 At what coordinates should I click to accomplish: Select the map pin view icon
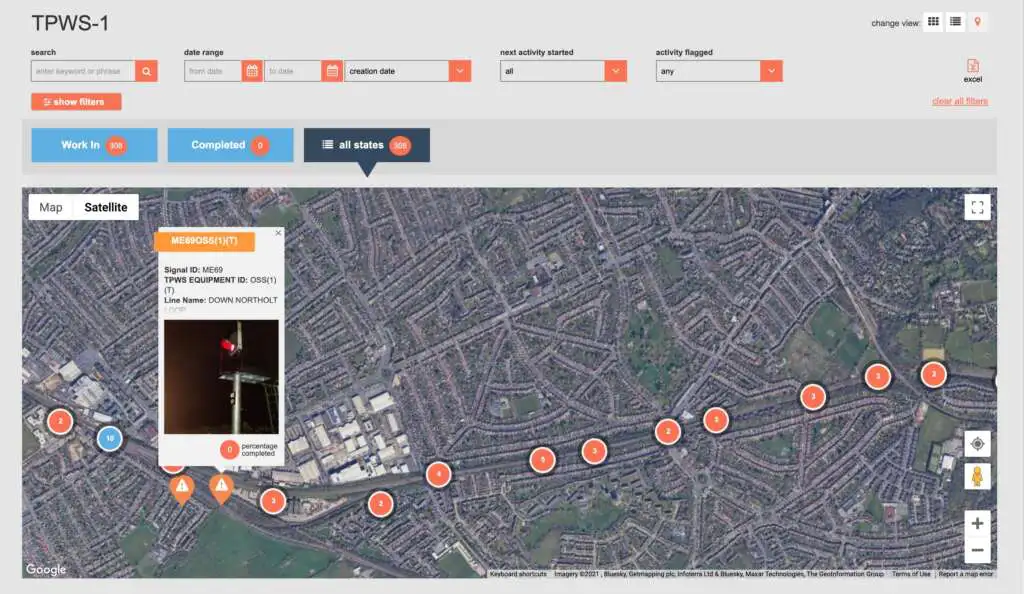[977, 22]
